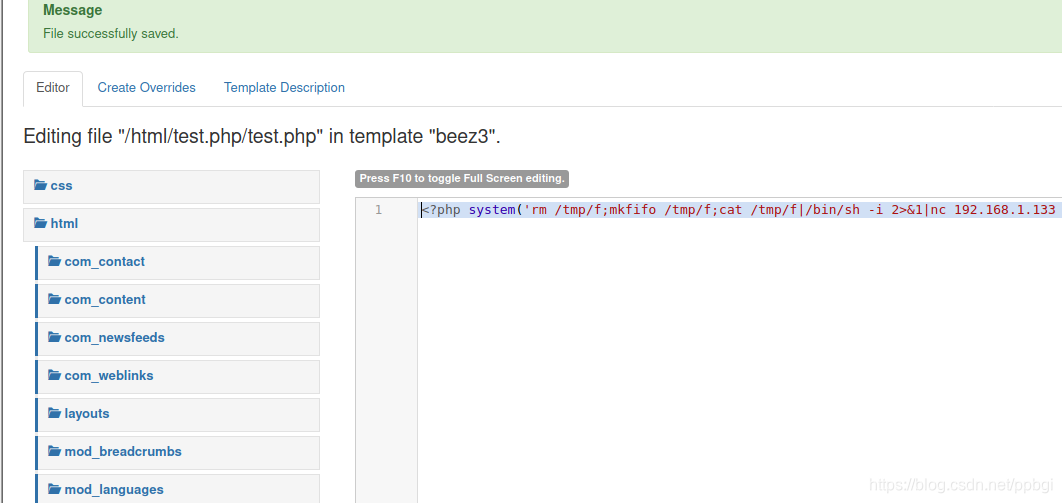Click the com_weblinks folder icon
1062x503 pixels.
pos(55,375)
